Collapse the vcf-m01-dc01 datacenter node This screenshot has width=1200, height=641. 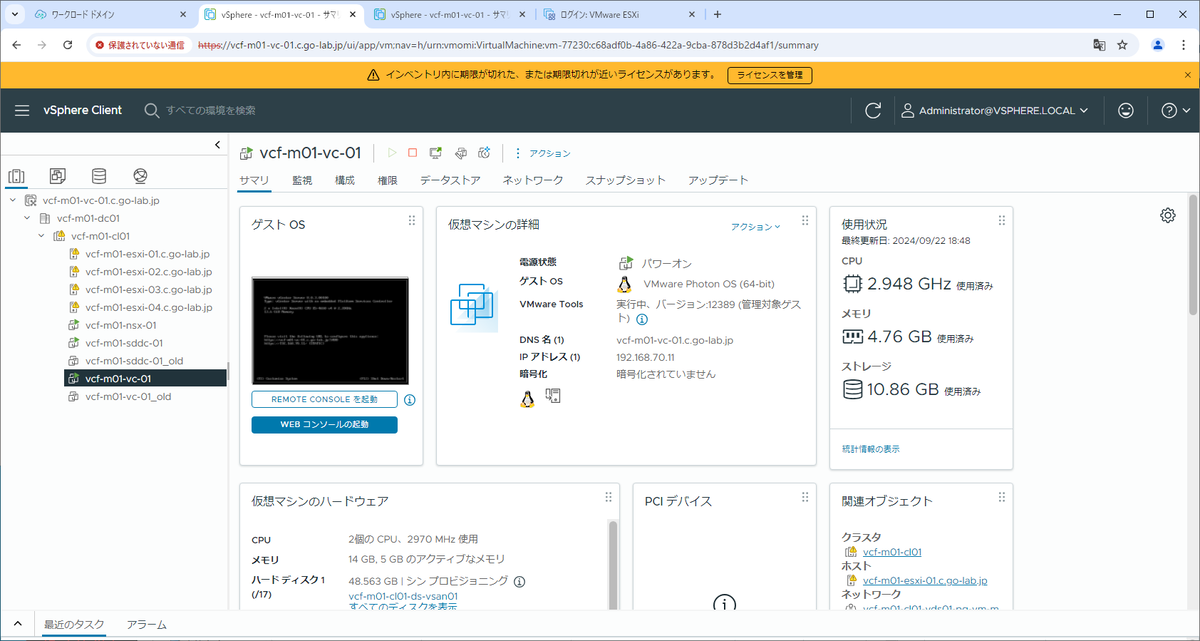27,218
